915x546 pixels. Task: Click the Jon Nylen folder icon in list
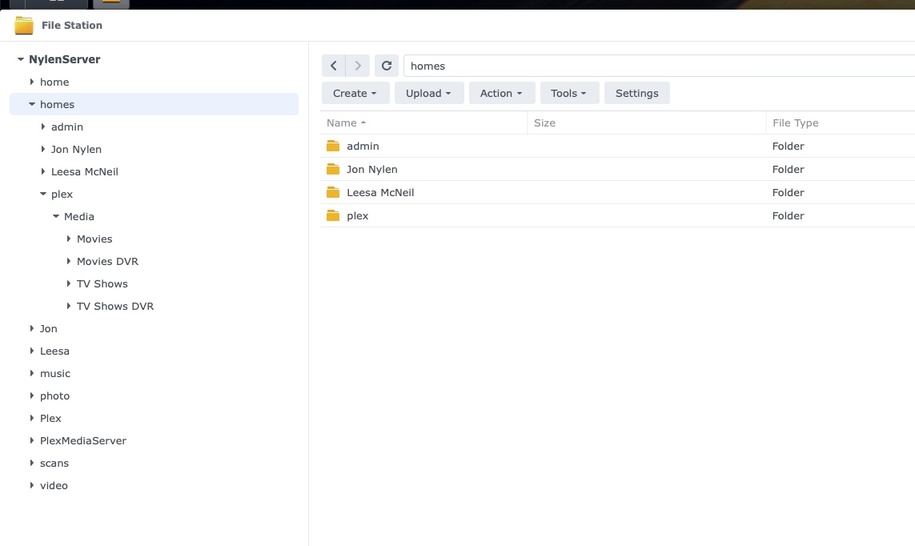coord(333,169)
